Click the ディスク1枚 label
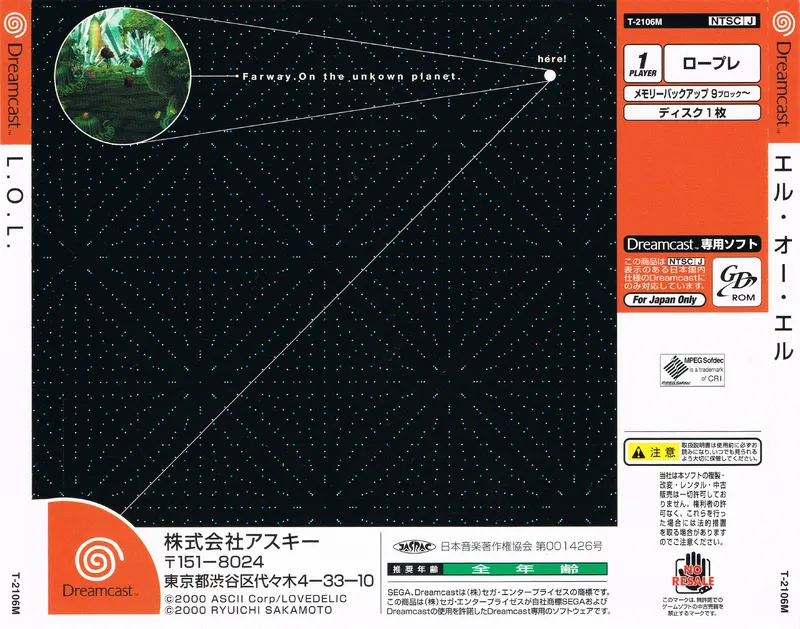Viewport: 800px width, 629px height. pyautogui.click(x=692, y=112)
